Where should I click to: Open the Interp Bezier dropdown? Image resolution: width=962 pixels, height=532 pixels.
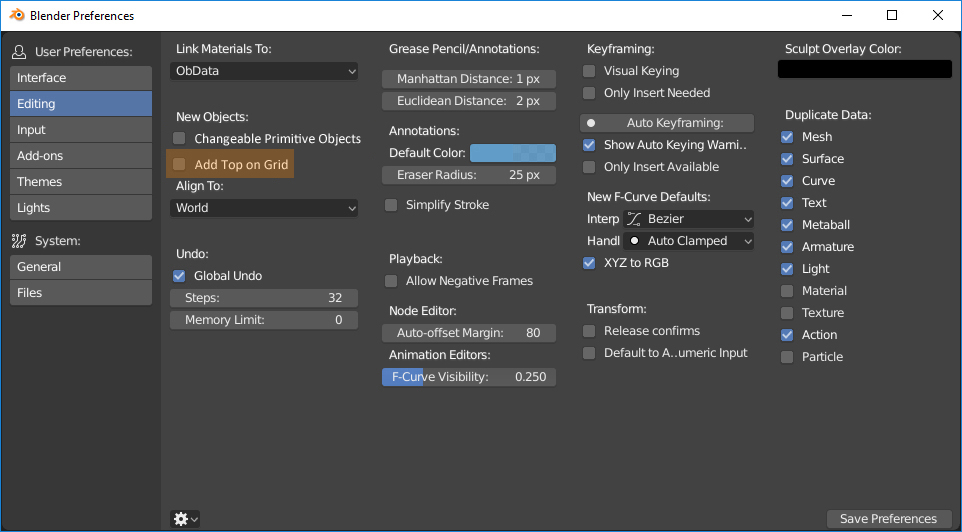pyautogui.click(x=688, y=219)
